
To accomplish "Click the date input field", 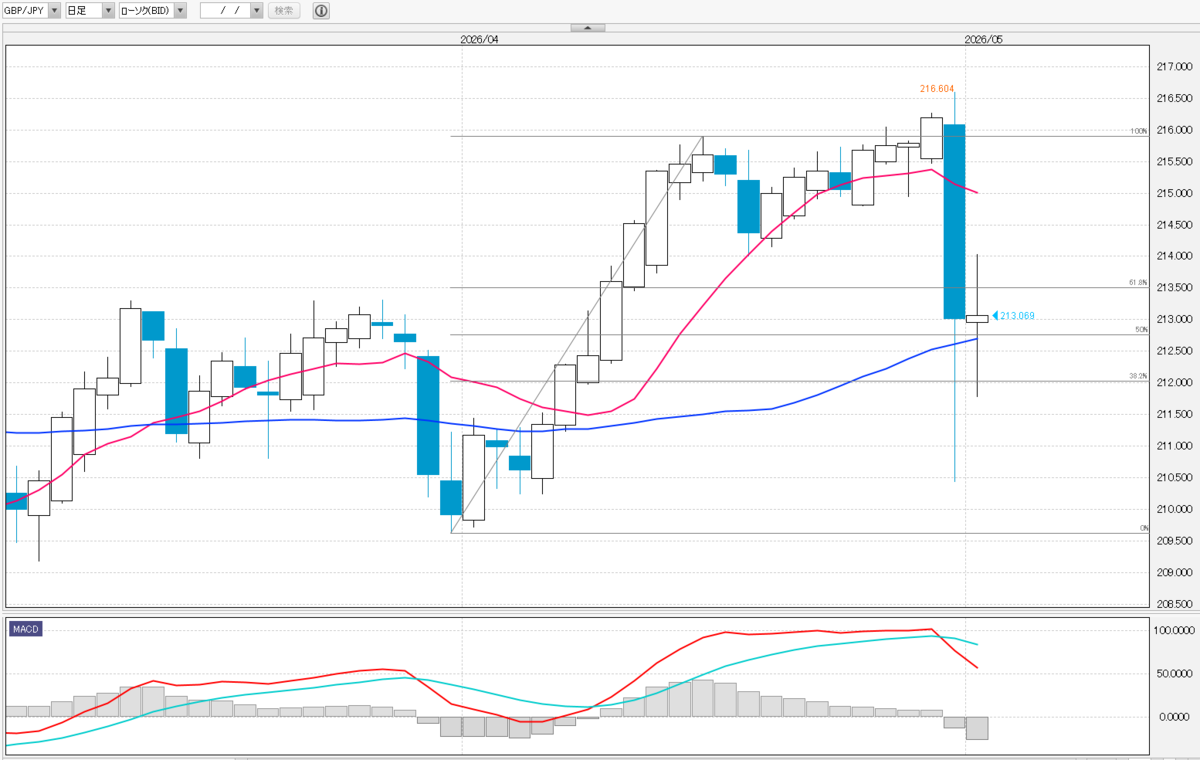I will (224, 11).
